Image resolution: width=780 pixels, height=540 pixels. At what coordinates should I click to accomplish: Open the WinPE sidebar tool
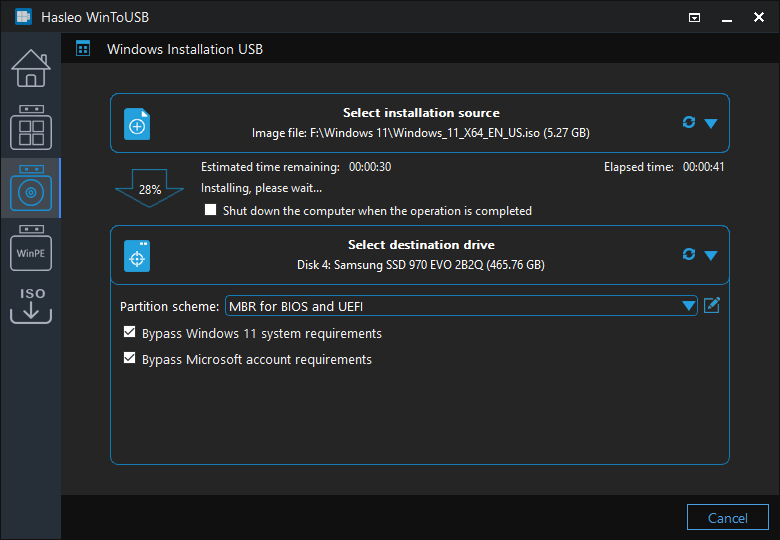coord(31,248)
